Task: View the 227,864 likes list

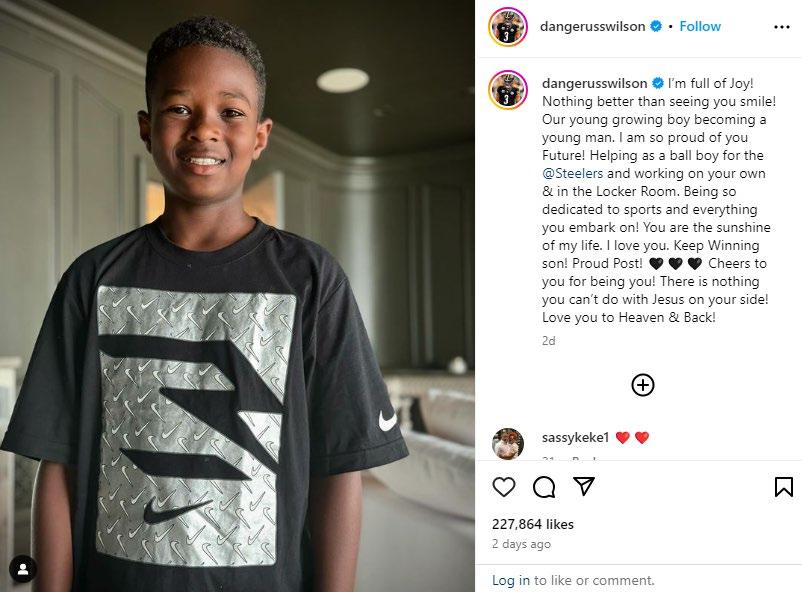Action: click(x=532, y=524)
